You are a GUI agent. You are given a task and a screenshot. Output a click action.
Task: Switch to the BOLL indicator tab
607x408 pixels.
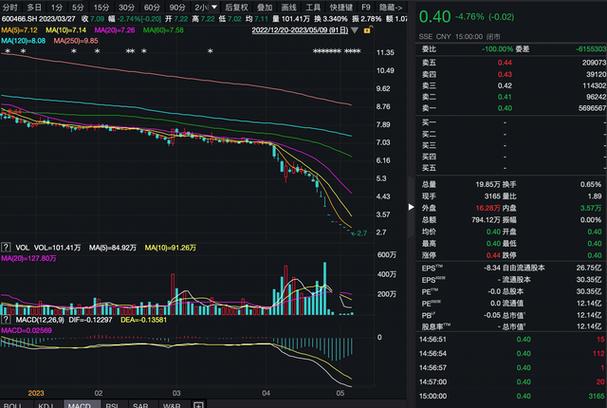[x=12, y=405]
